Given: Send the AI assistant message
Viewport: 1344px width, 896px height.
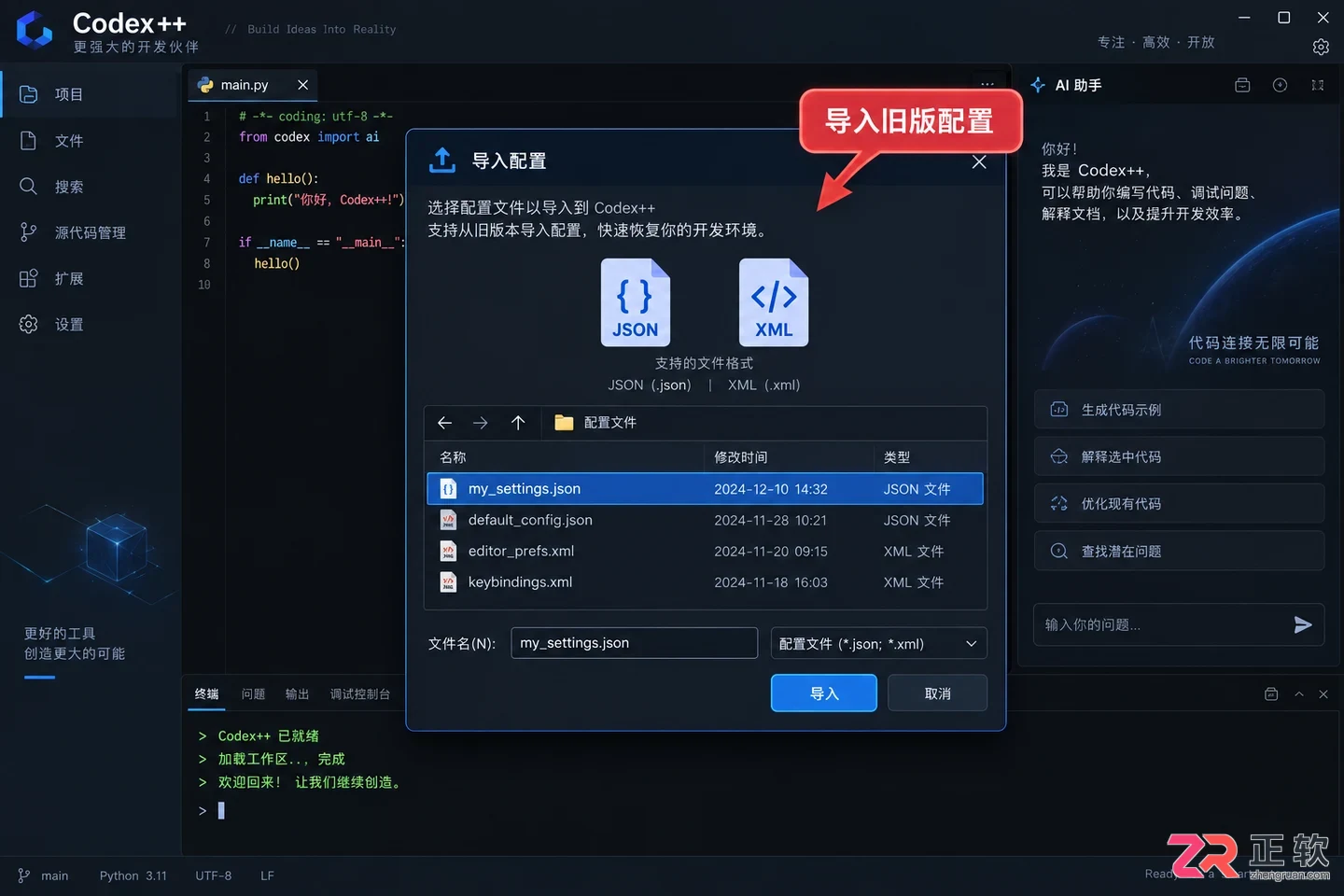Looking at the screenshot, I should coord(1303,625).
